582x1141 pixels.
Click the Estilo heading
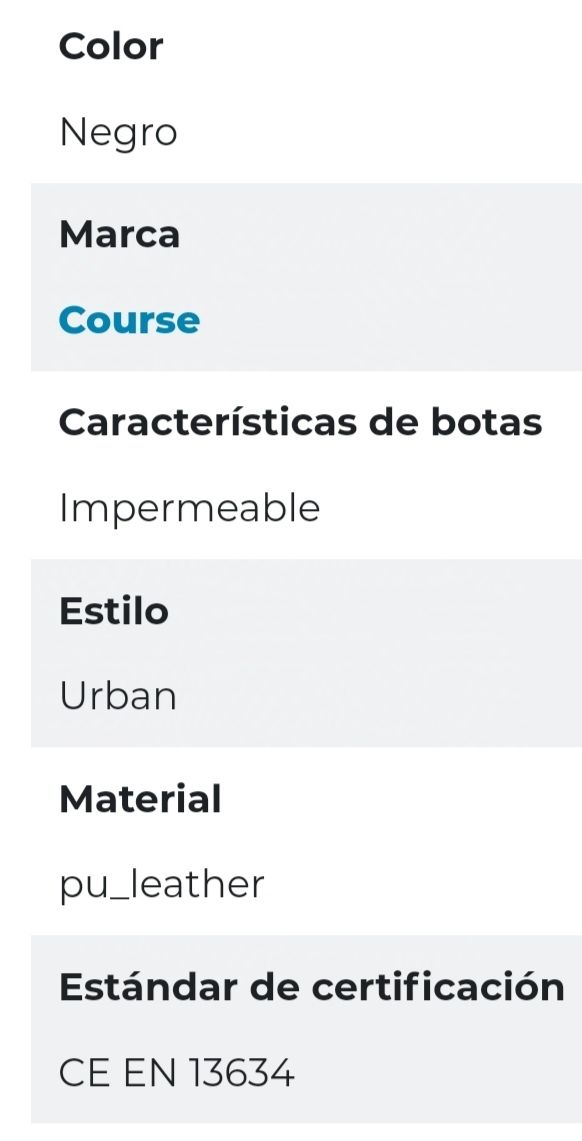point(114,610)
